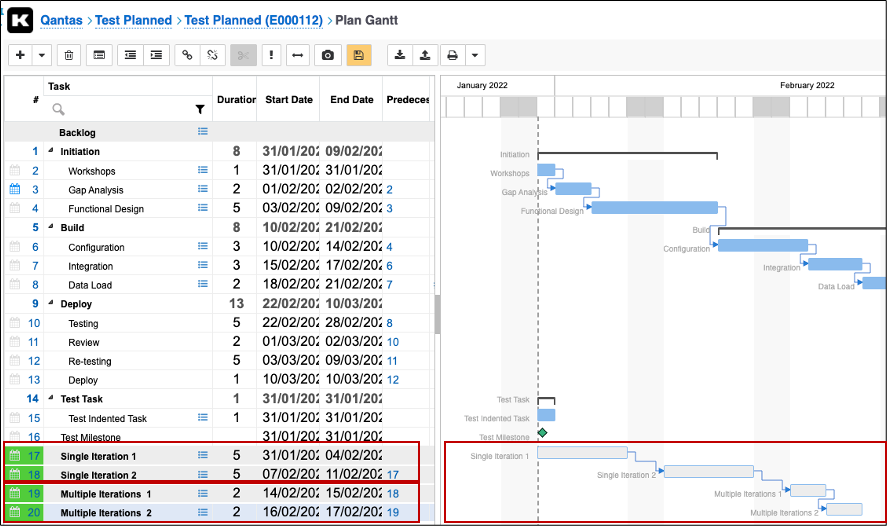The height and width of the screenshot is (526, 887).
Task: Click the Workshops Gantt bar
Action: pos(546,170)
